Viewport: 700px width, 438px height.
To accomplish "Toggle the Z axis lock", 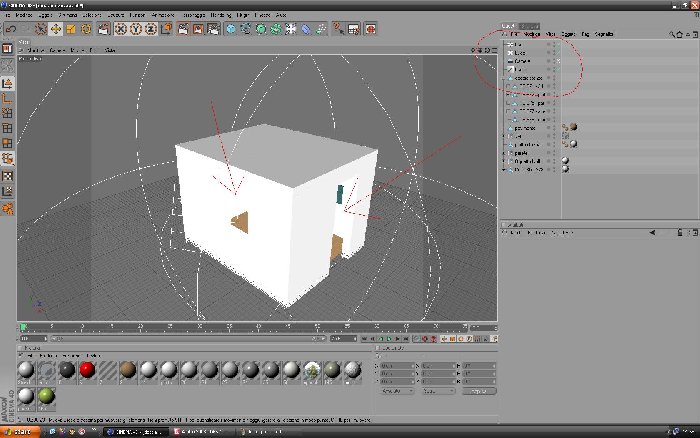I will click(x=151, y=29).
